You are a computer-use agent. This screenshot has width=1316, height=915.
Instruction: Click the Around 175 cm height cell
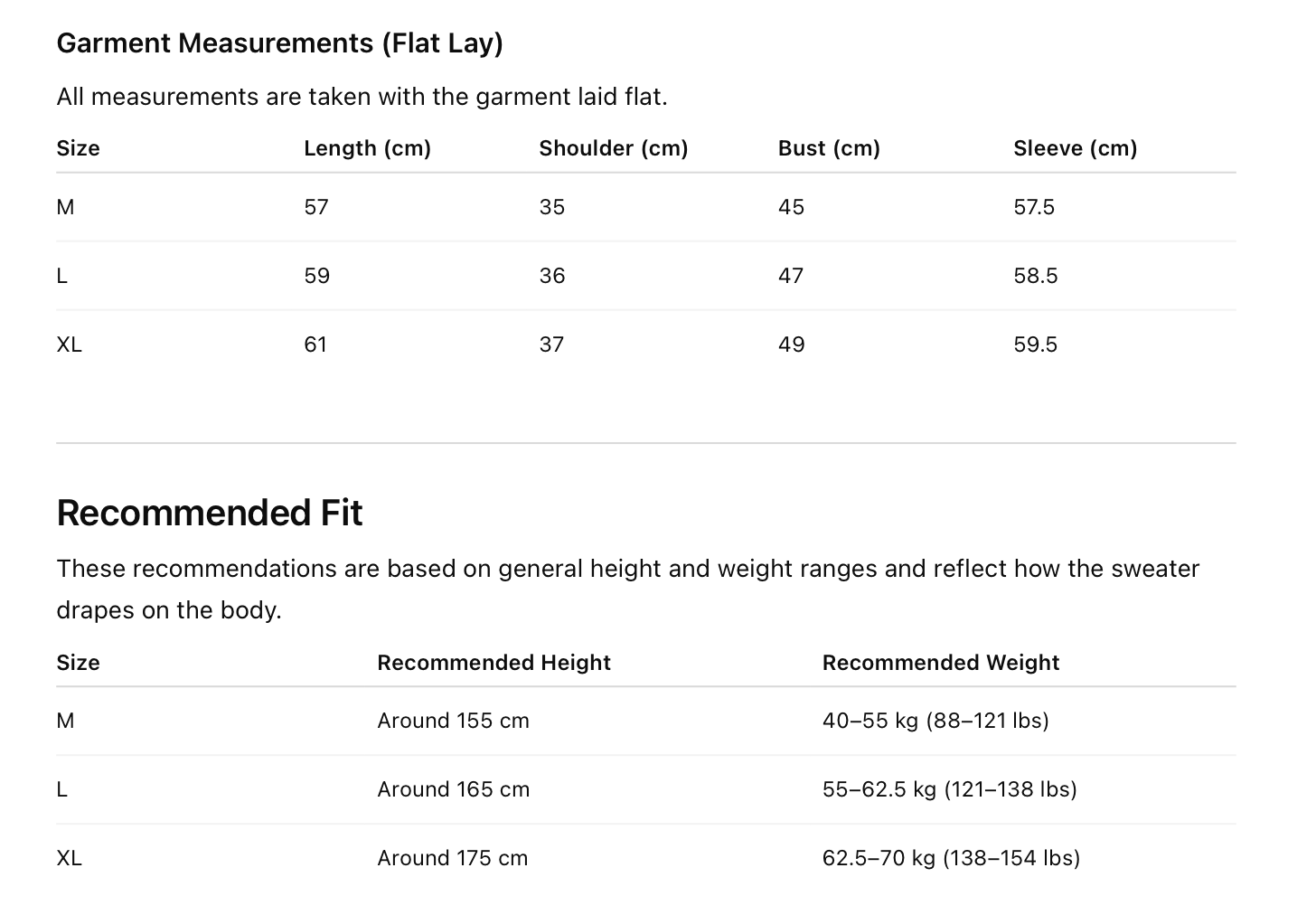pyautogui.click(x=452, y=858)
